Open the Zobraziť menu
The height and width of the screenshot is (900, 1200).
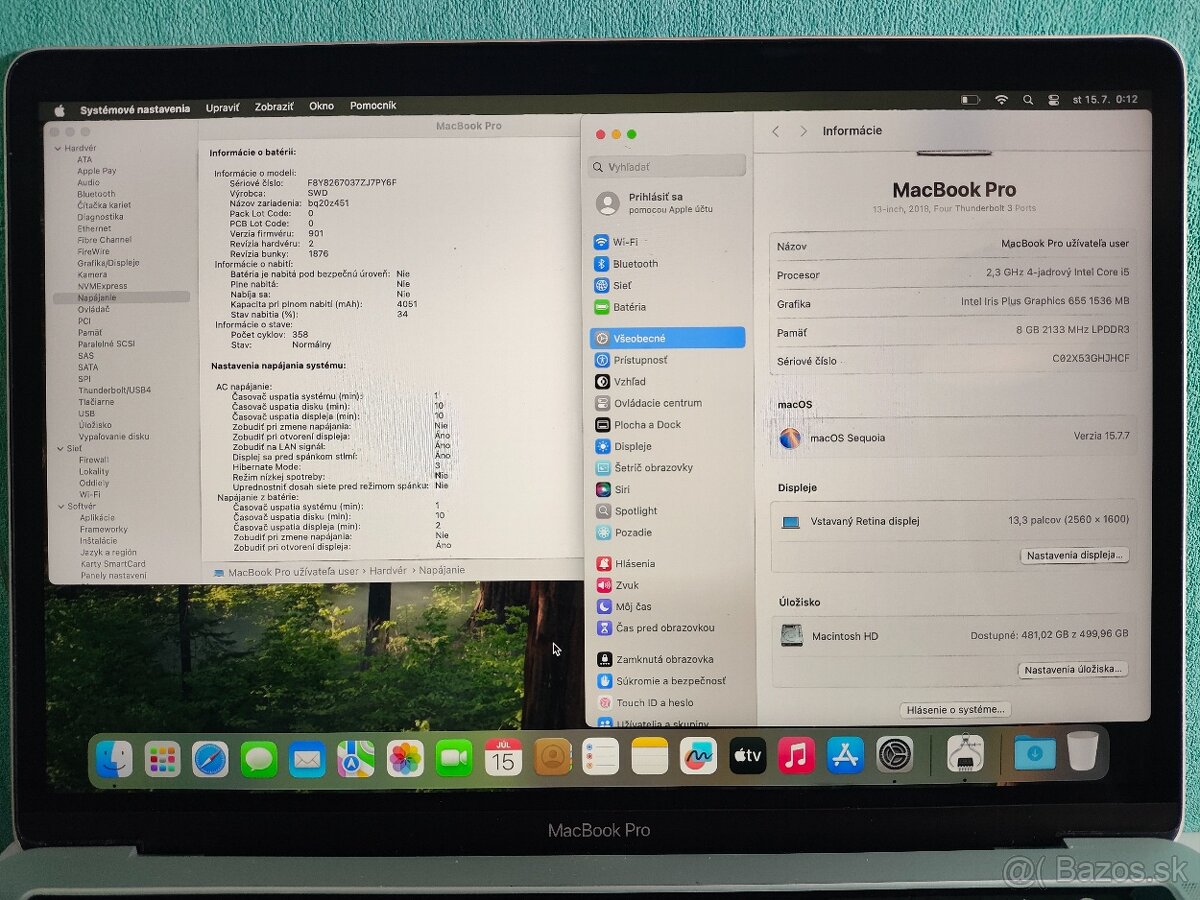coord(274,106)
